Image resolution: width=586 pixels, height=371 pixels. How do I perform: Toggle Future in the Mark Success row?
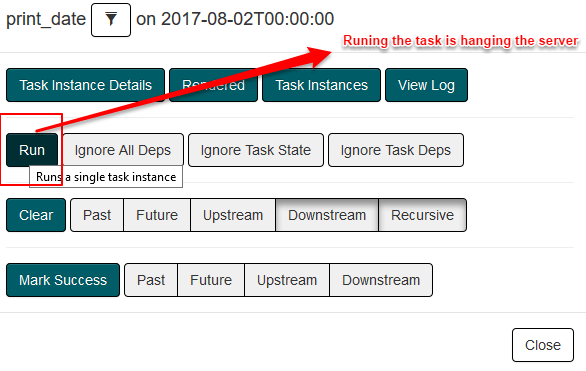point(211,280)
